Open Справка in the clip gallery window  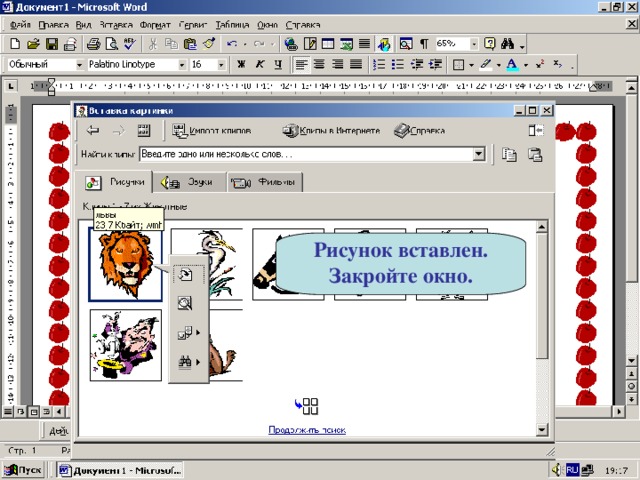(x=420, y=131)
